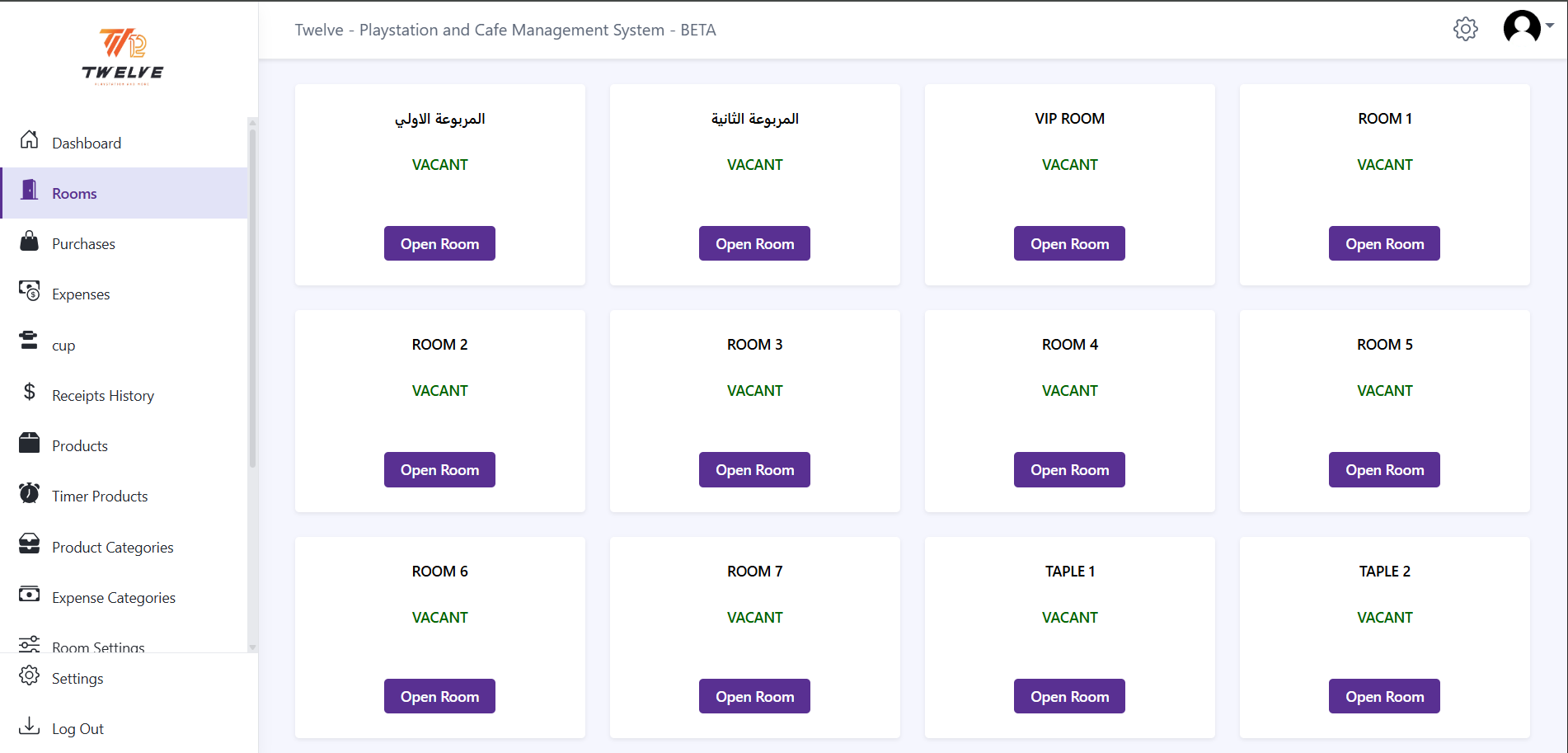
Task: Click the Dashboard home icon
Action: point(29,140)
